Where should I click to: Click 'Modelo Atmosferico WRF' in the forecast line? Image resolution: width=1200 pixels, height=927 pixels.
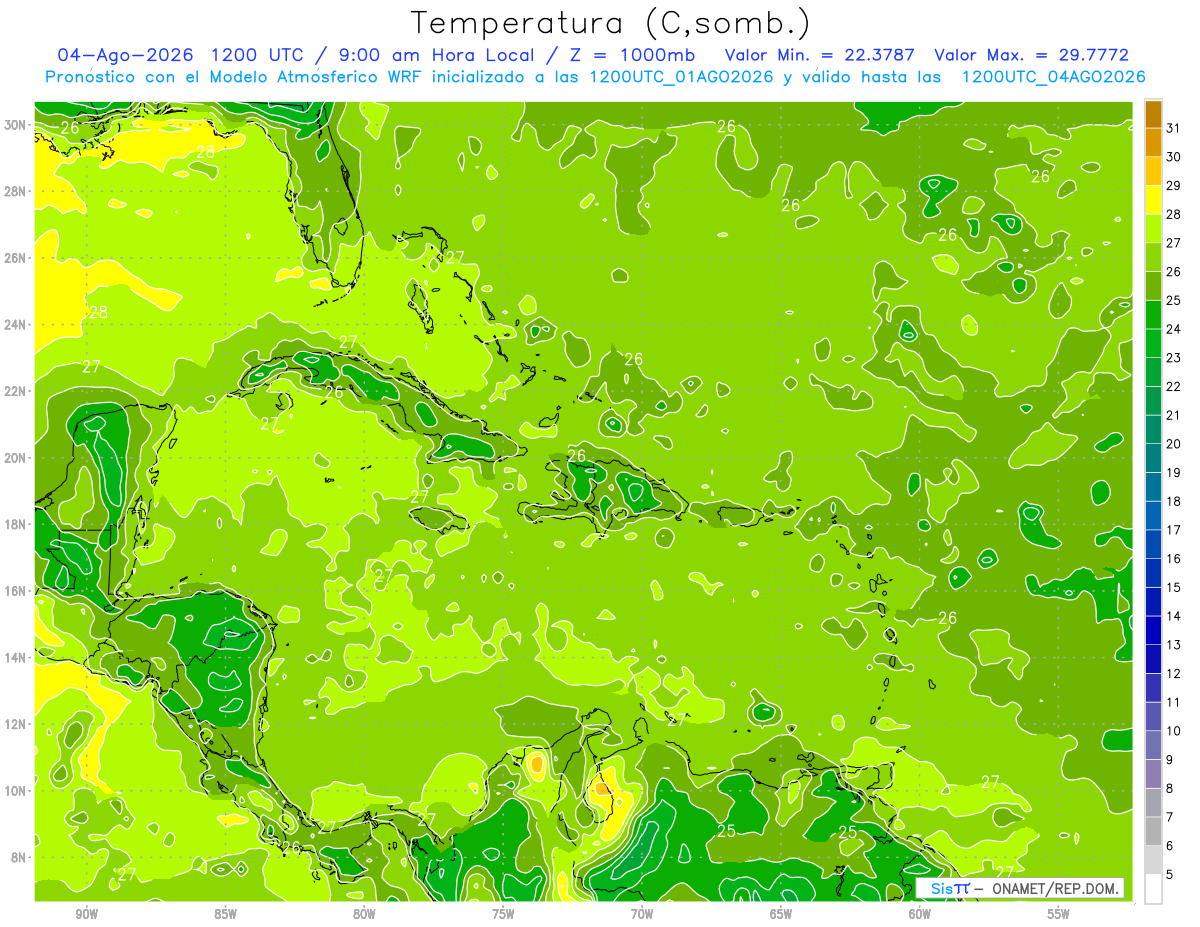coord(326,77)
